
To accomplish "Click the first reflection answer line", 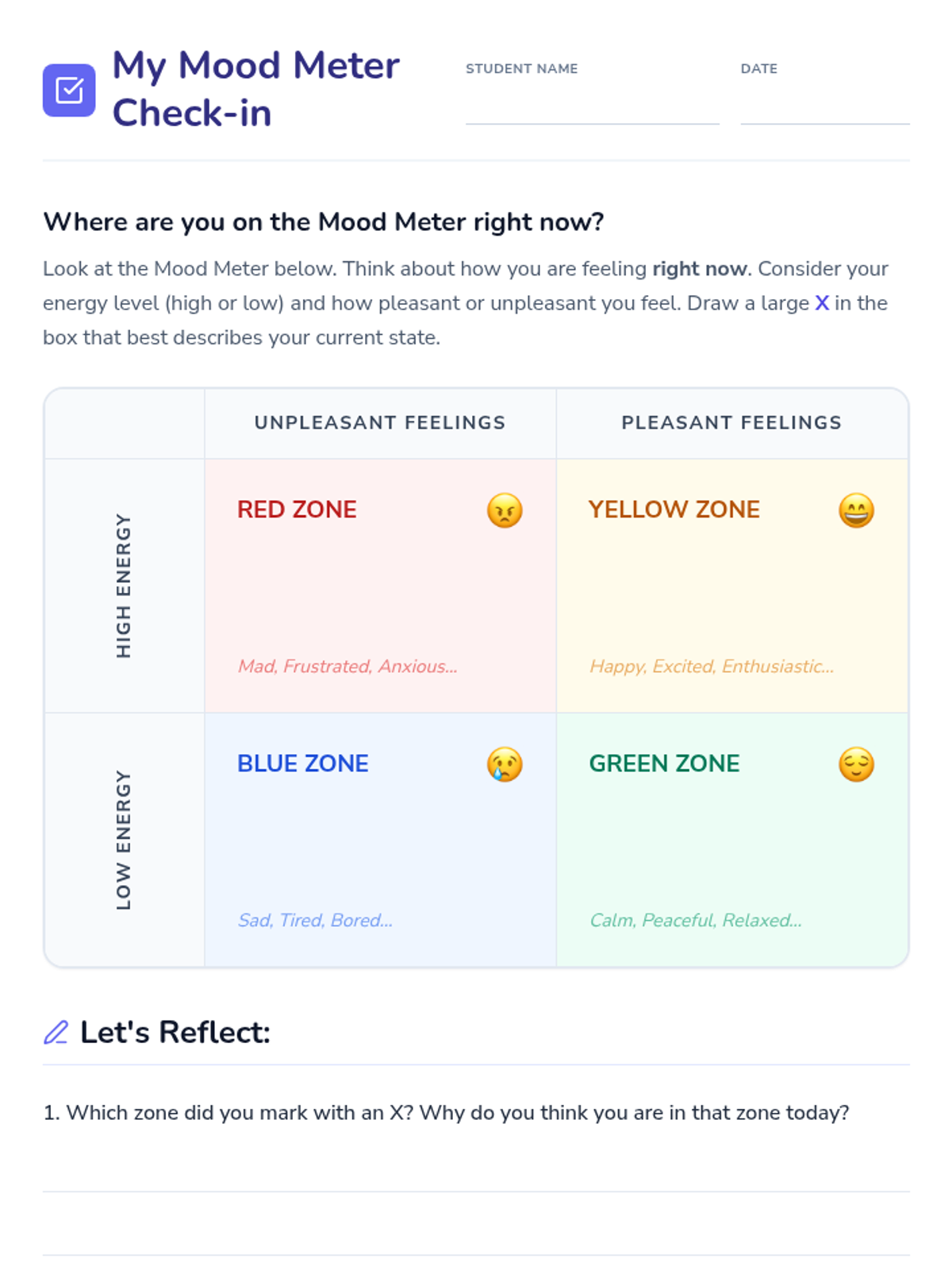I will 476,1175.
